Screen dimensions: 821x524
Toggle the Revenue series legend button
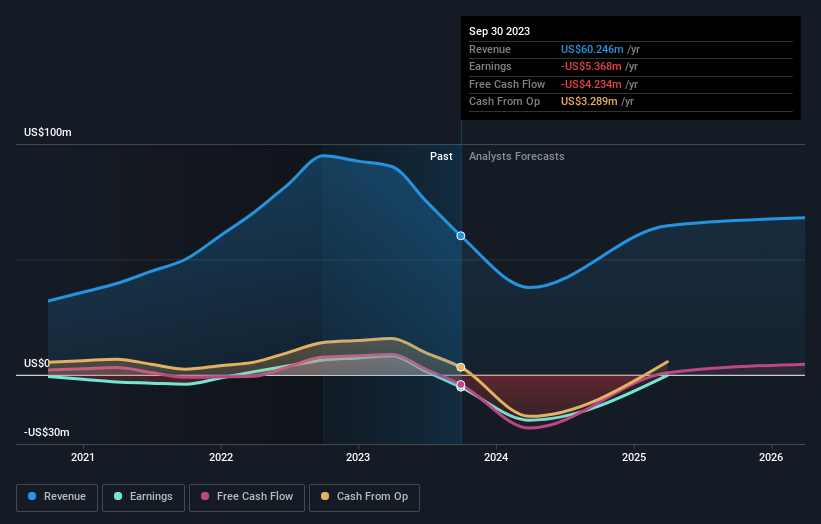(x=57, y=497)
